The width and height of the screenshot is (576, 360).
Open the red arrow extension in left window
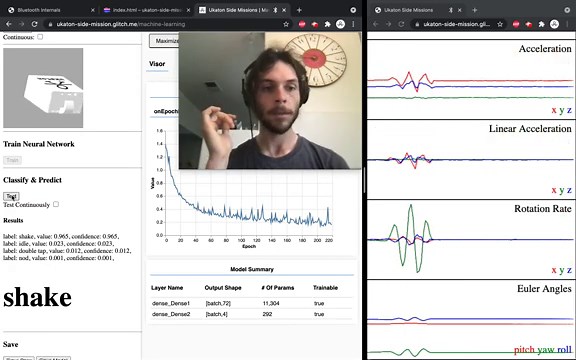coord(315,24)
